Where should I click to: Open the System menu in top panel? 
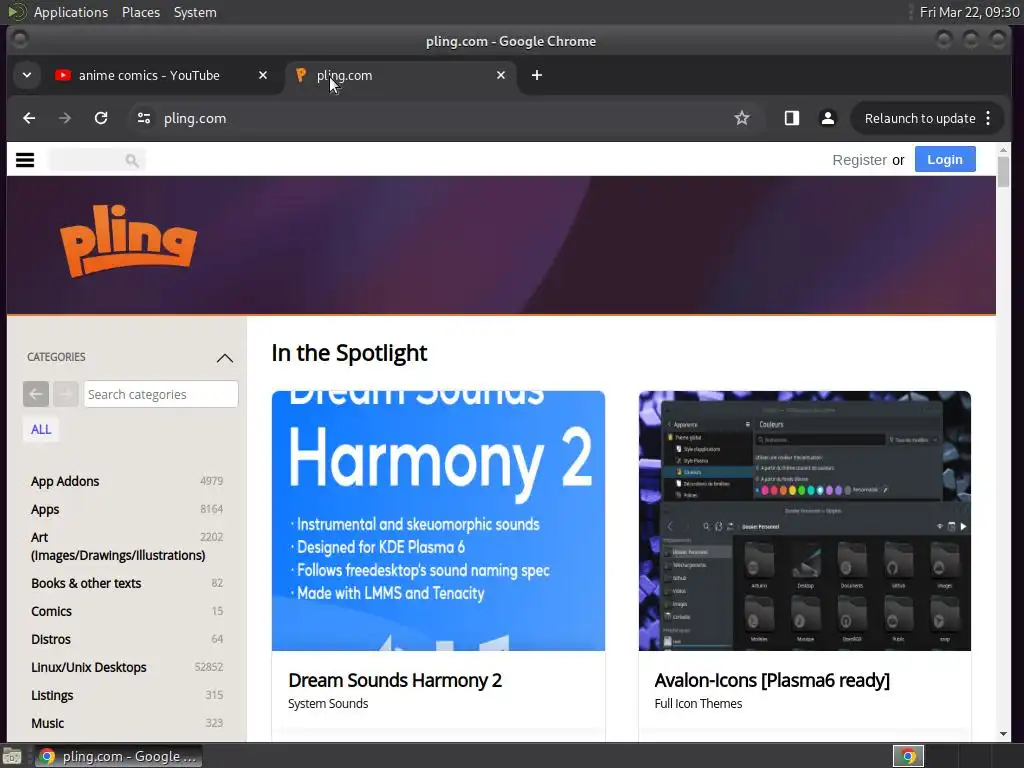195,12
